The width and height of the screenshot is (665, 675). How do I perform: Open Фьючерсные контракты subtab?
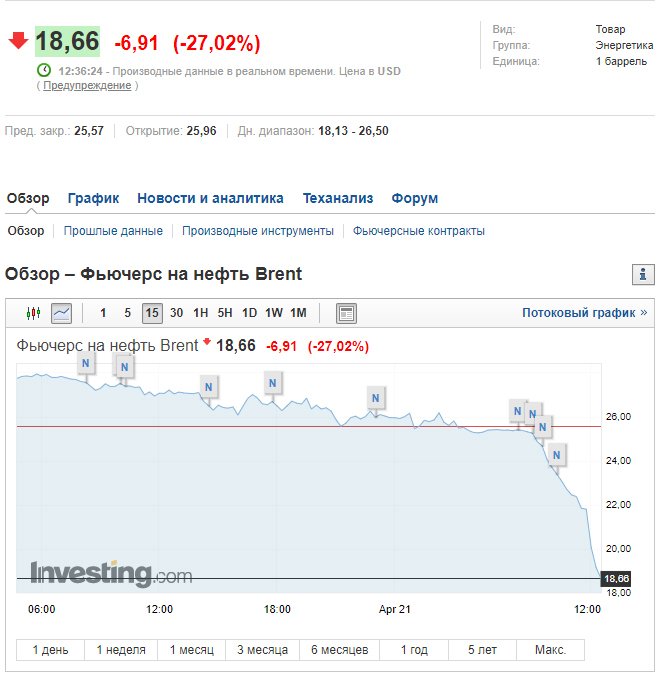tap(419, 231)
